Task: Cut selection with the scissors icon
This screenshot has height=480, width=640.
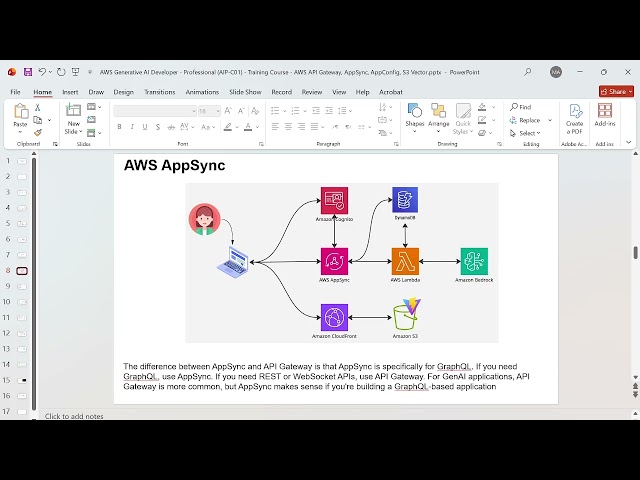Action: (38, 107)
